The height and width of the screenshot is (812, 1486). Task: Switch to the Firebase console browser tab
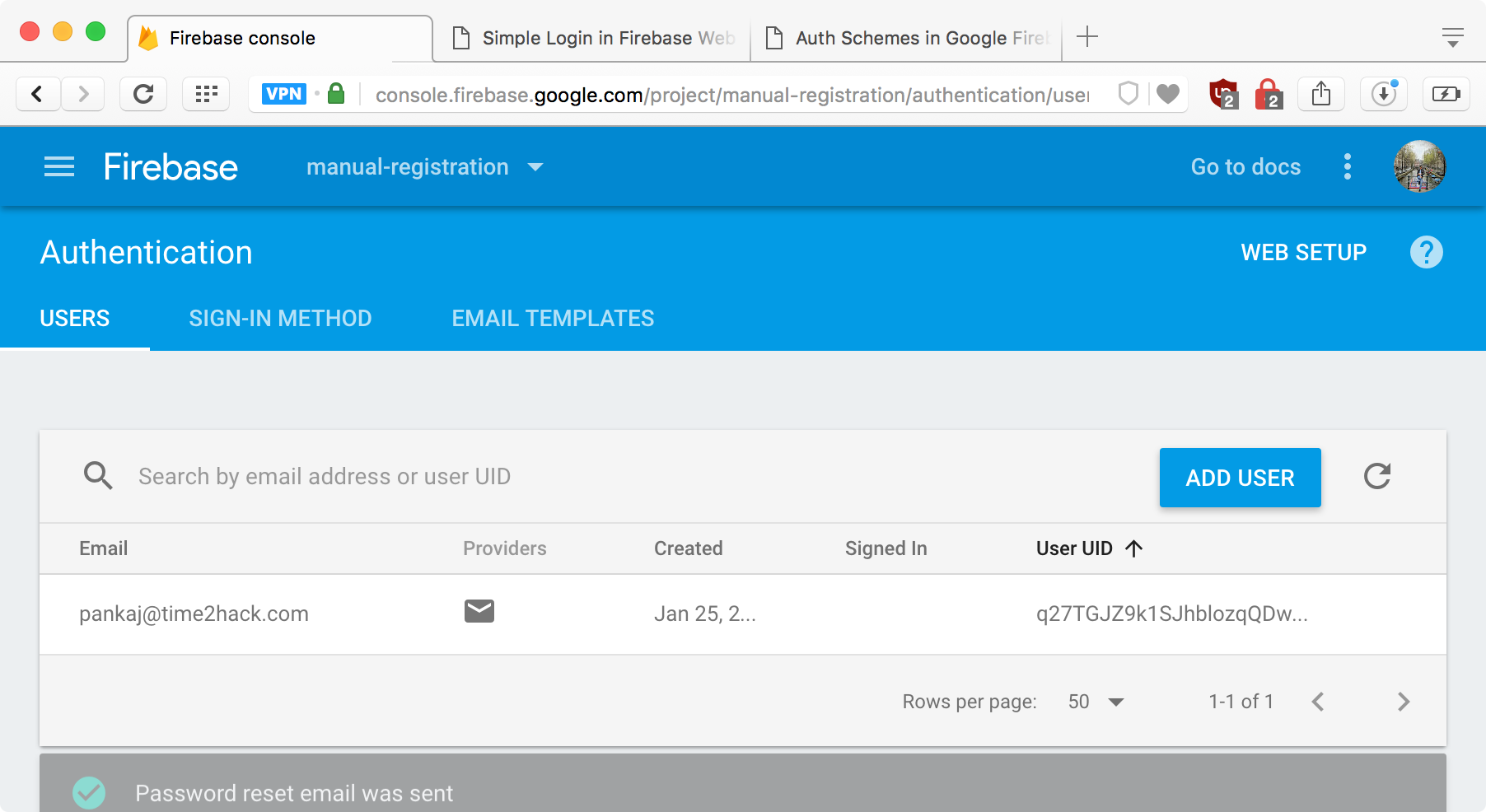tap(280, 38)
